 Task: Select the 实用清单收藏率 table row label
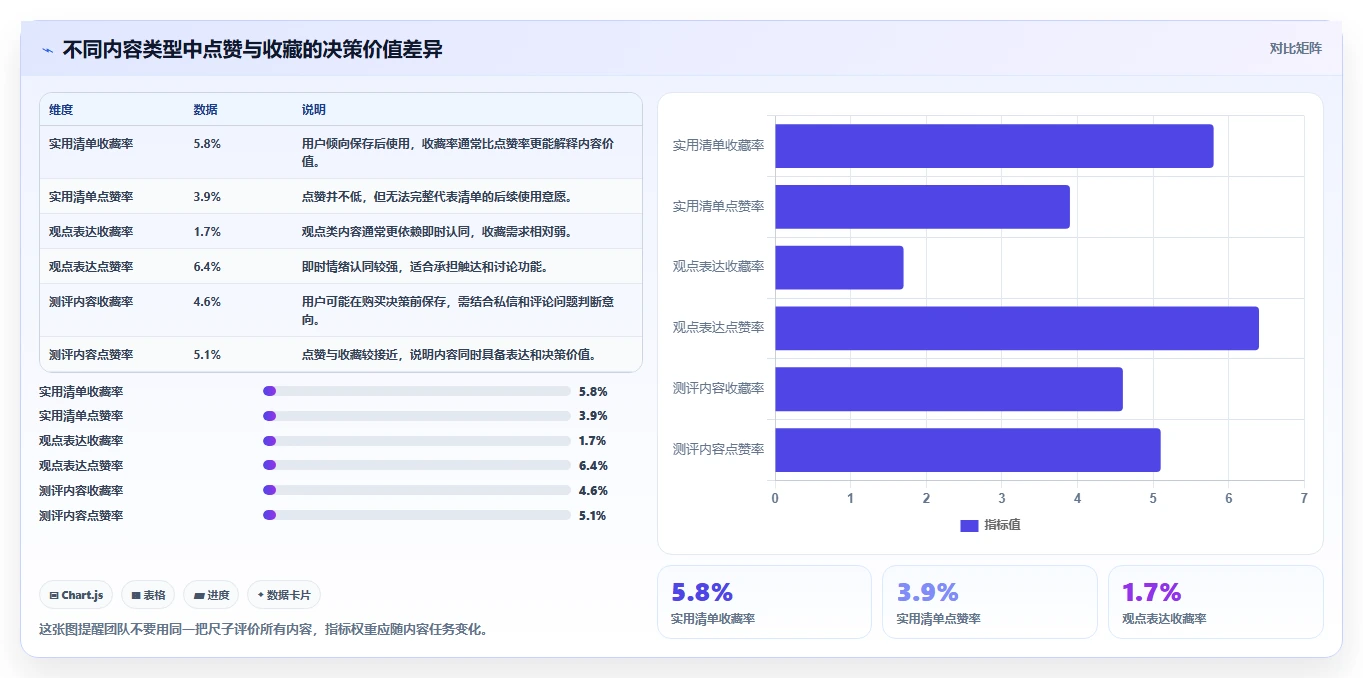[x=91, y=144]
